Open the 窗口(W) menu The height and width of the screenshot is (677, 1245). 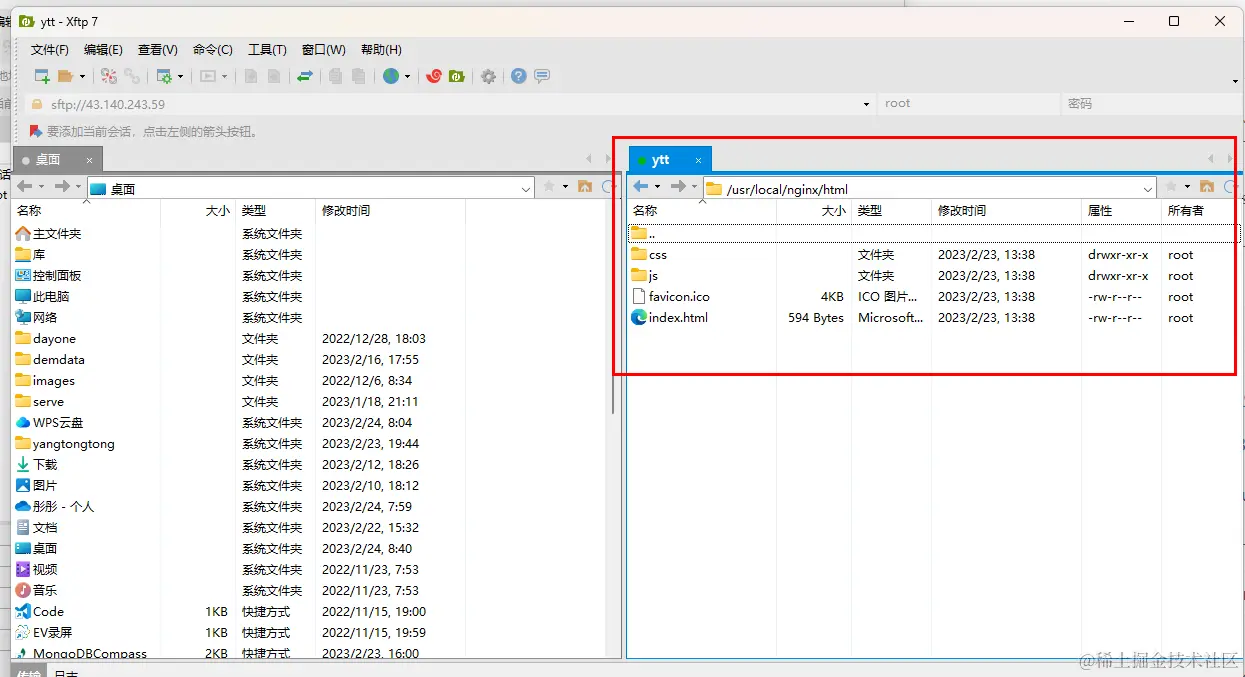(x=324, y=49)
